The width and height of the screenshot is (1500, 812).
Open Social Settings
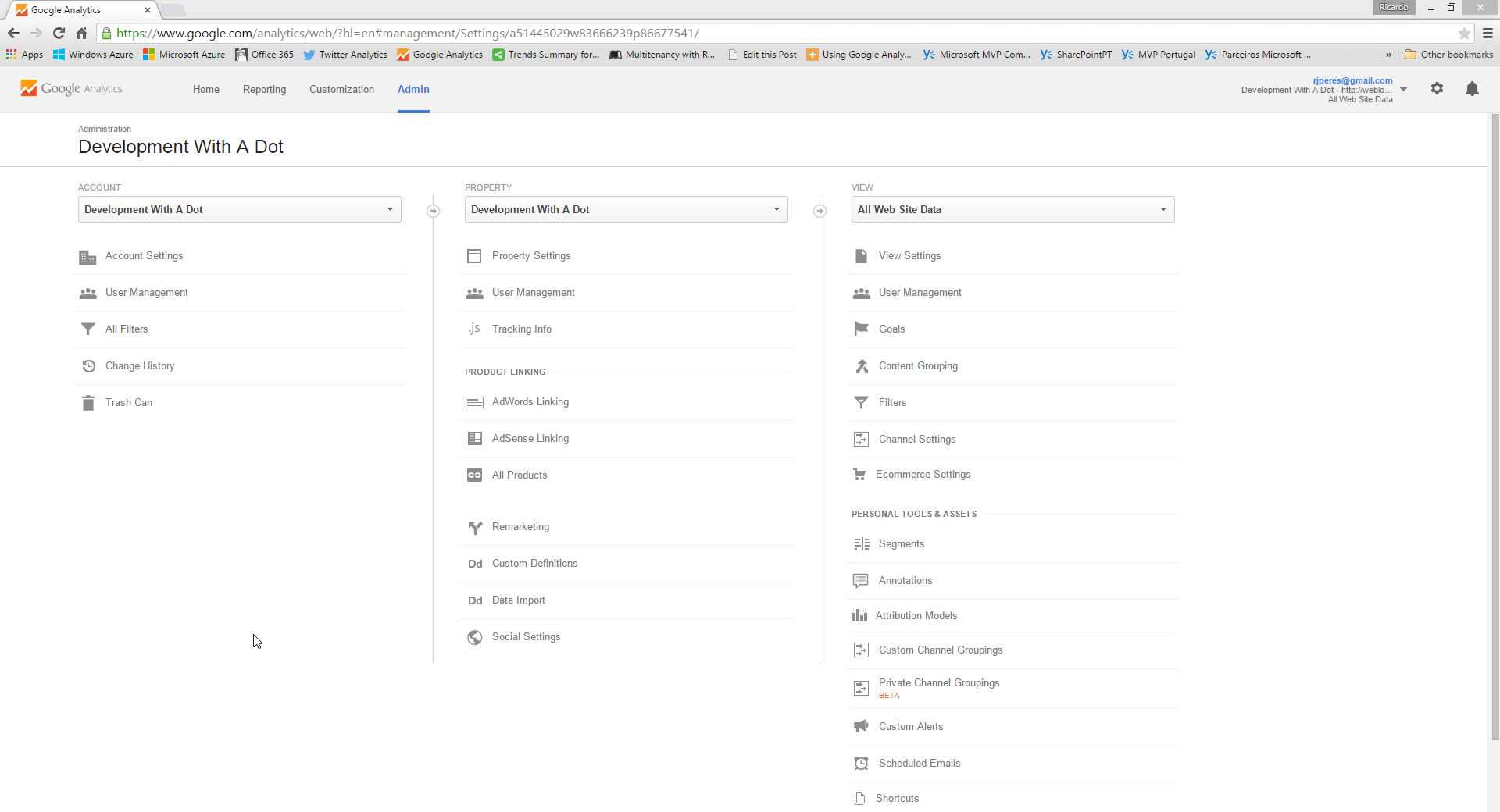tap(526, 636)
